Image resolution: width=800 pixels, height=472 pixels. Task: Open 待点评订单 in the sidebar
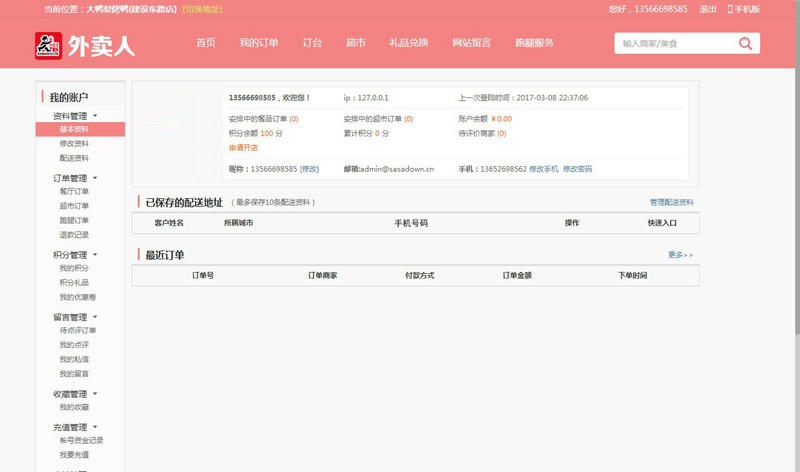[x=78, y=330]
